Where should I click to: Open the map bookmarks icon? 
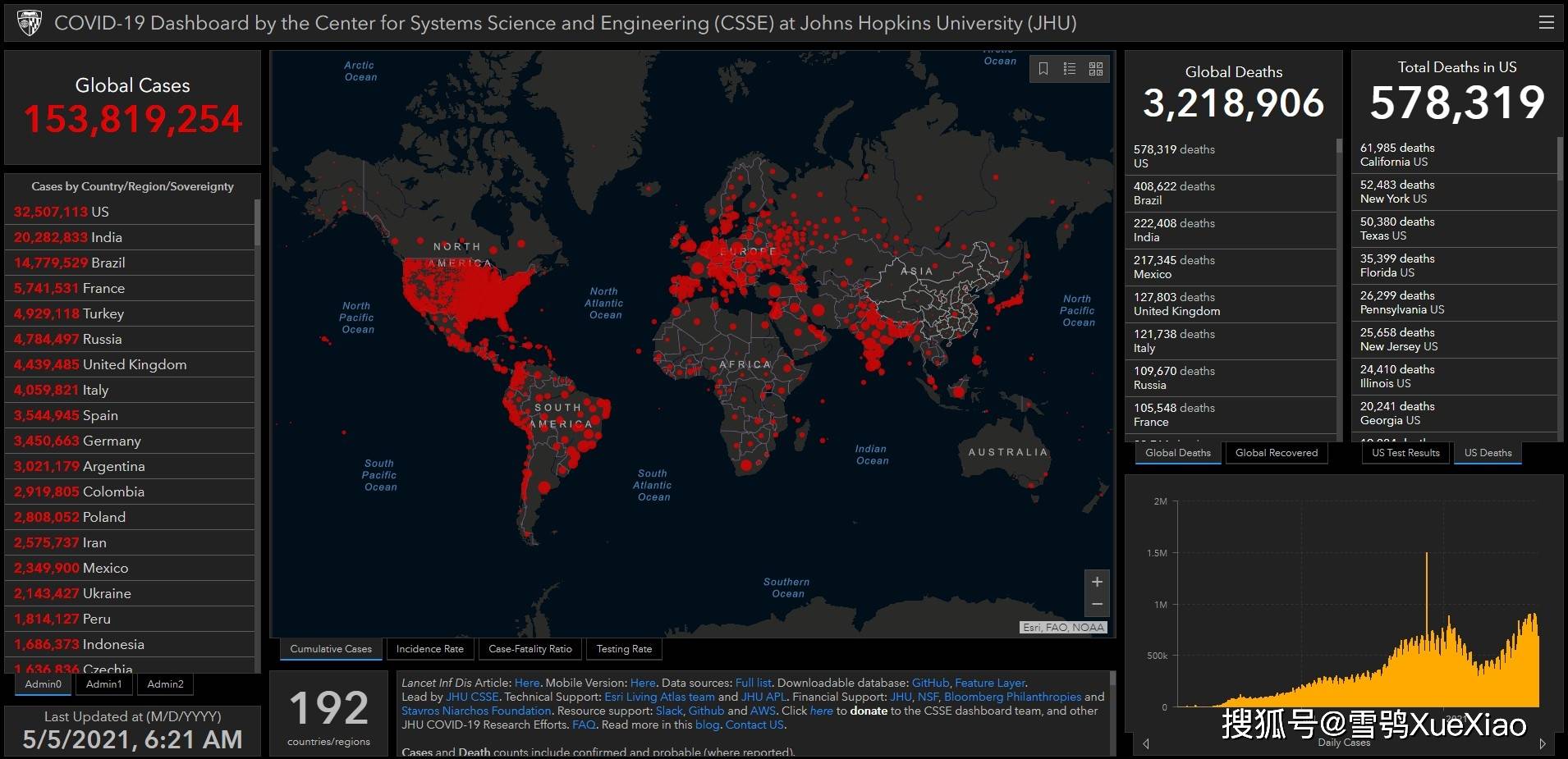point(1043,69)
